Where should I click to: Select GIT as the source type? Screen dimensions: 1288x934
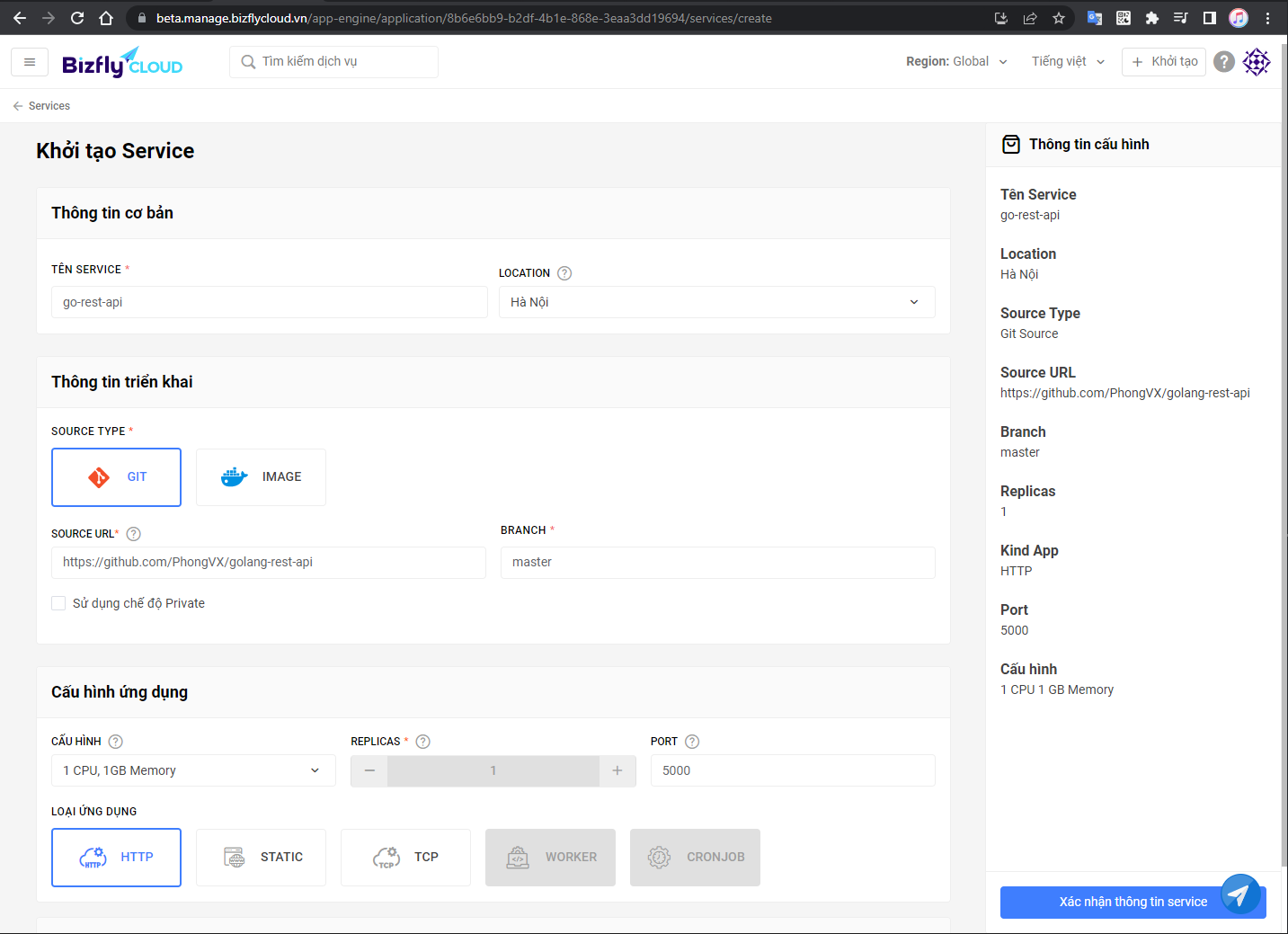[116, 476]
